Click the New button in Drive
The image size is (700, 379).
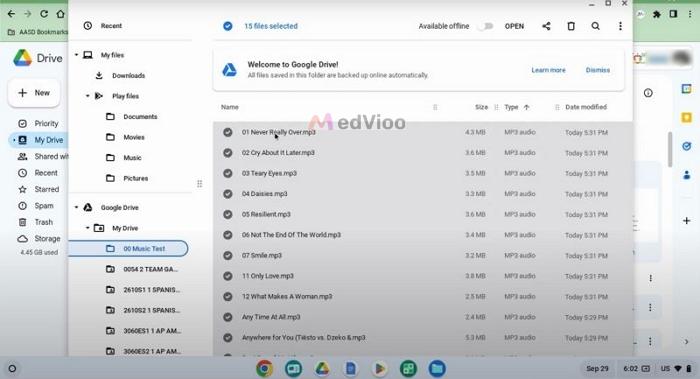click(34, 93)
